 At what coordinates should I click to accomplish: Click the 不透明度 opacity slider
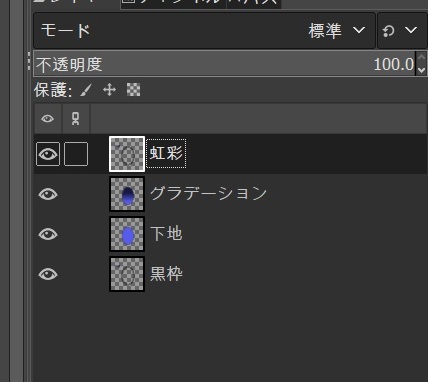pyautogui.click(x=225, y=64)
